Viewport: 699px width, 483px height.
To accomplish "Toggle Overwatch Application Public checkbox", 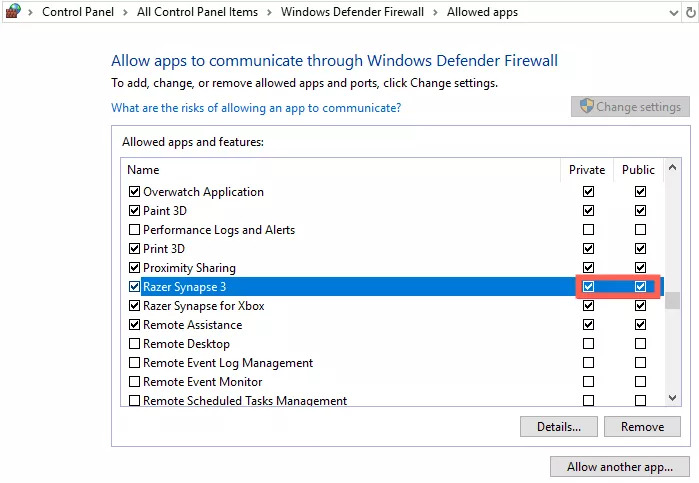I will tap(641, 191).
